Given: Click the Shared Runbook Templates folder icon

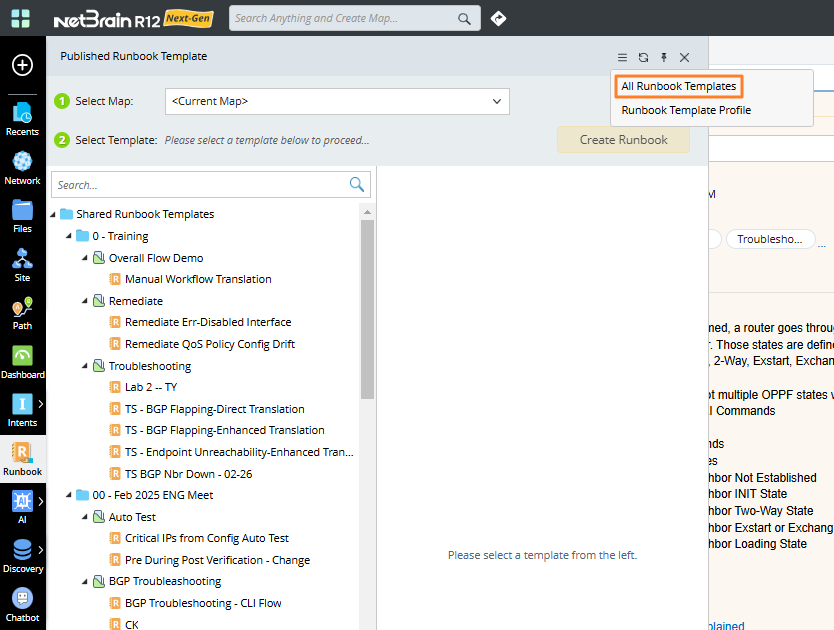Looking at the screenshot, I should click(x=66, y=214).
